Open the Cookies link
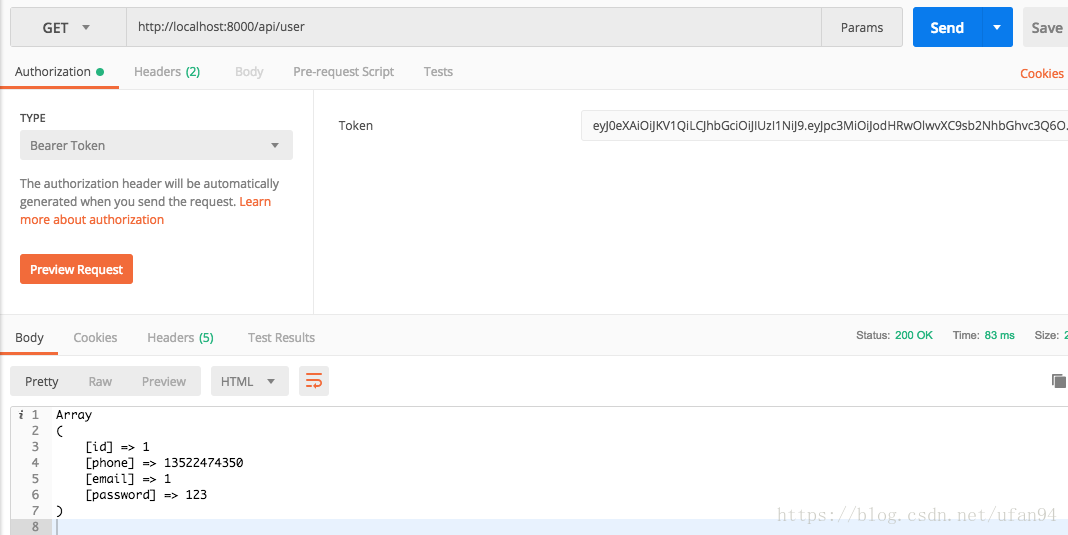The height and width of the screenshot is (535, 1068). tap(1041, 74)
